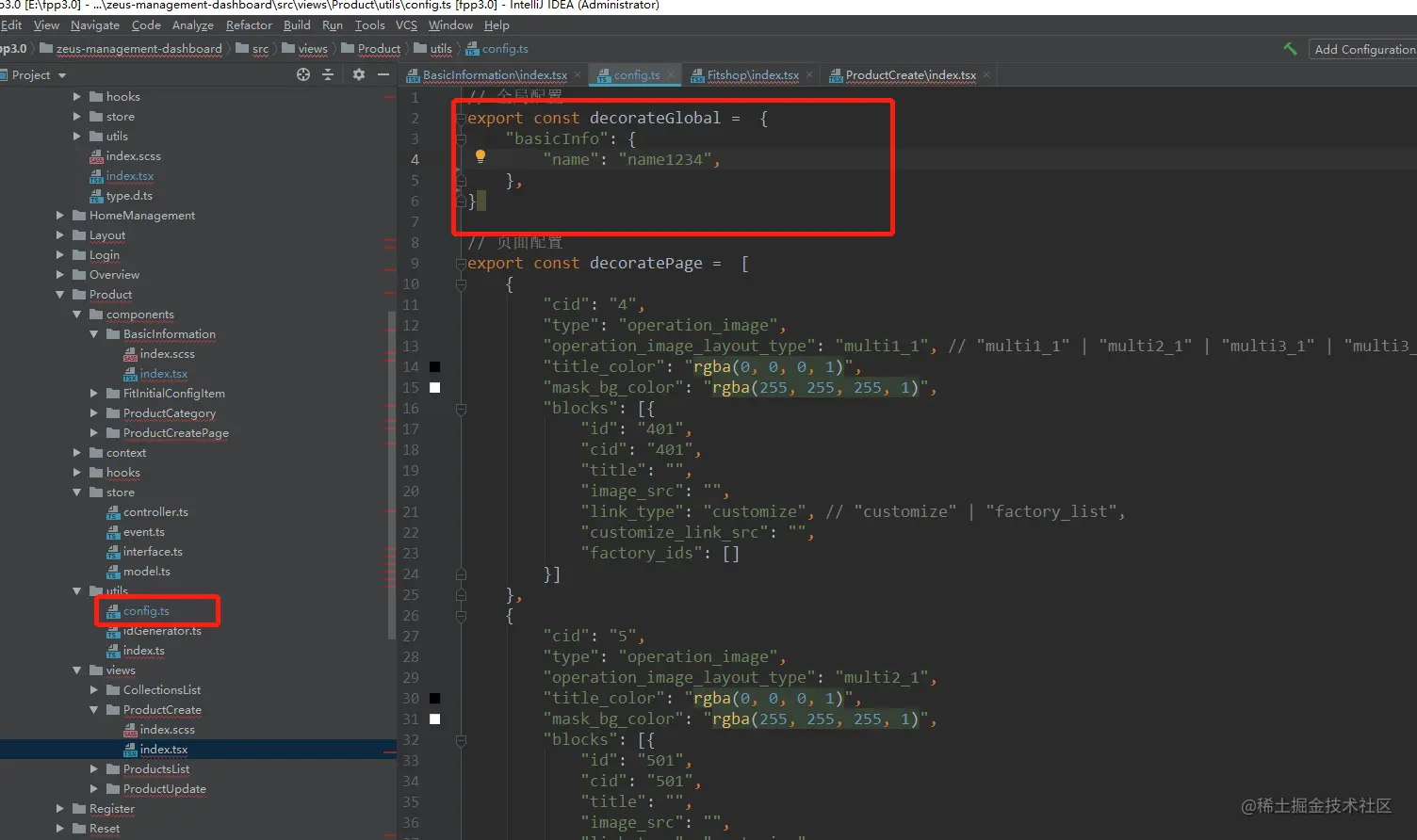The width and height of the screenshot is (1417, 840).
Task: Open the VCS menu
Action: click(406, 25)
